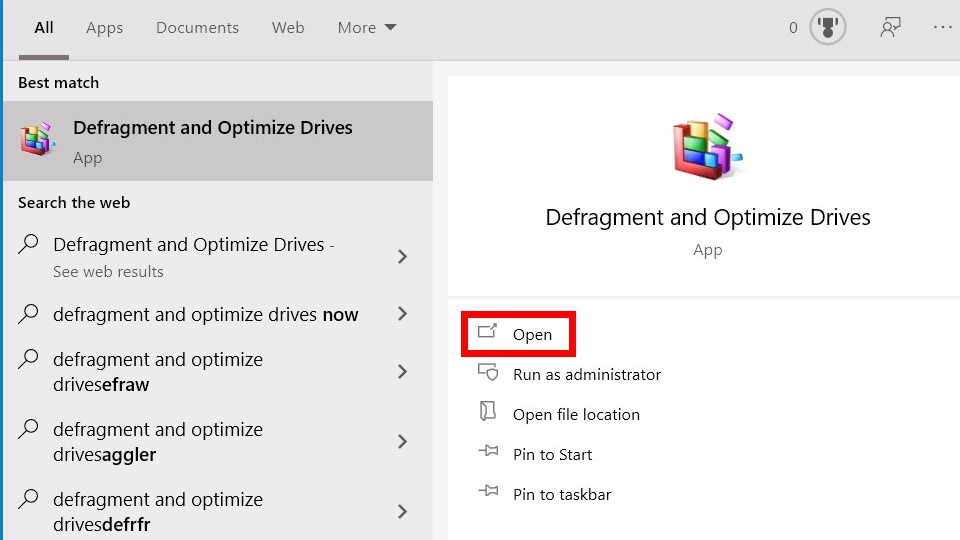Expand the More filter dropdown
Image resolution: width=960 pixels, height=540 pixels.
pyautogui.click(x=367, y=28)
